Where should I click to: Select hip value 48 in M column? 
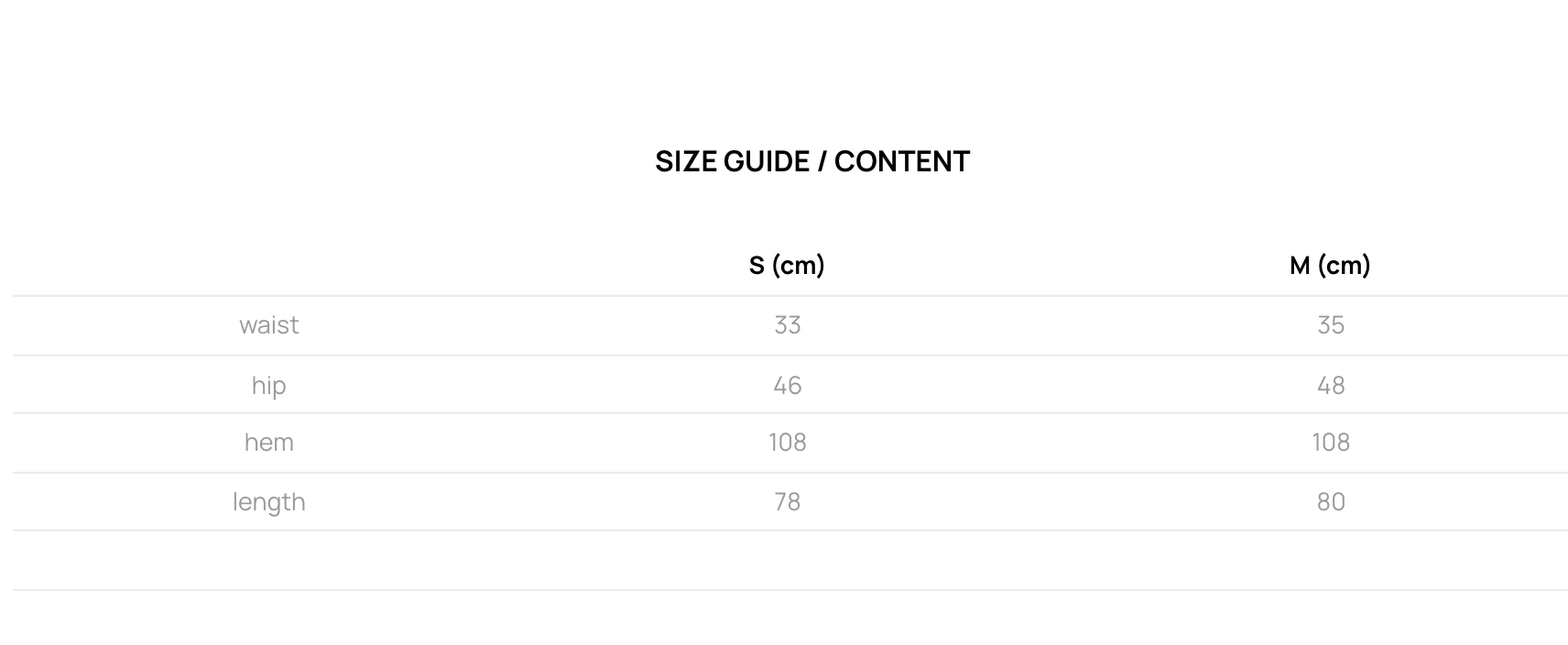[x=1330, y=385]
